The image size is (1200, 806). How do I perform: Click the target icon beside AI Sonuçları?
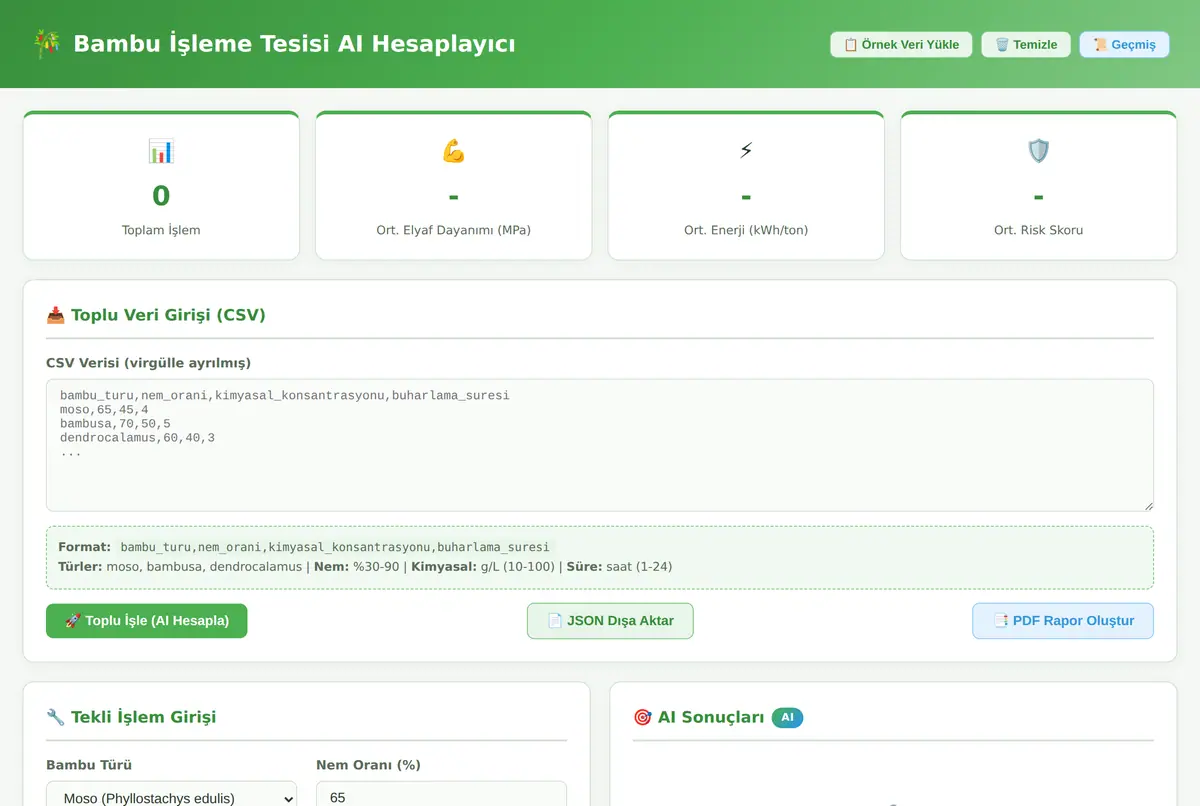pyautogui.click(x=643, y=717)
